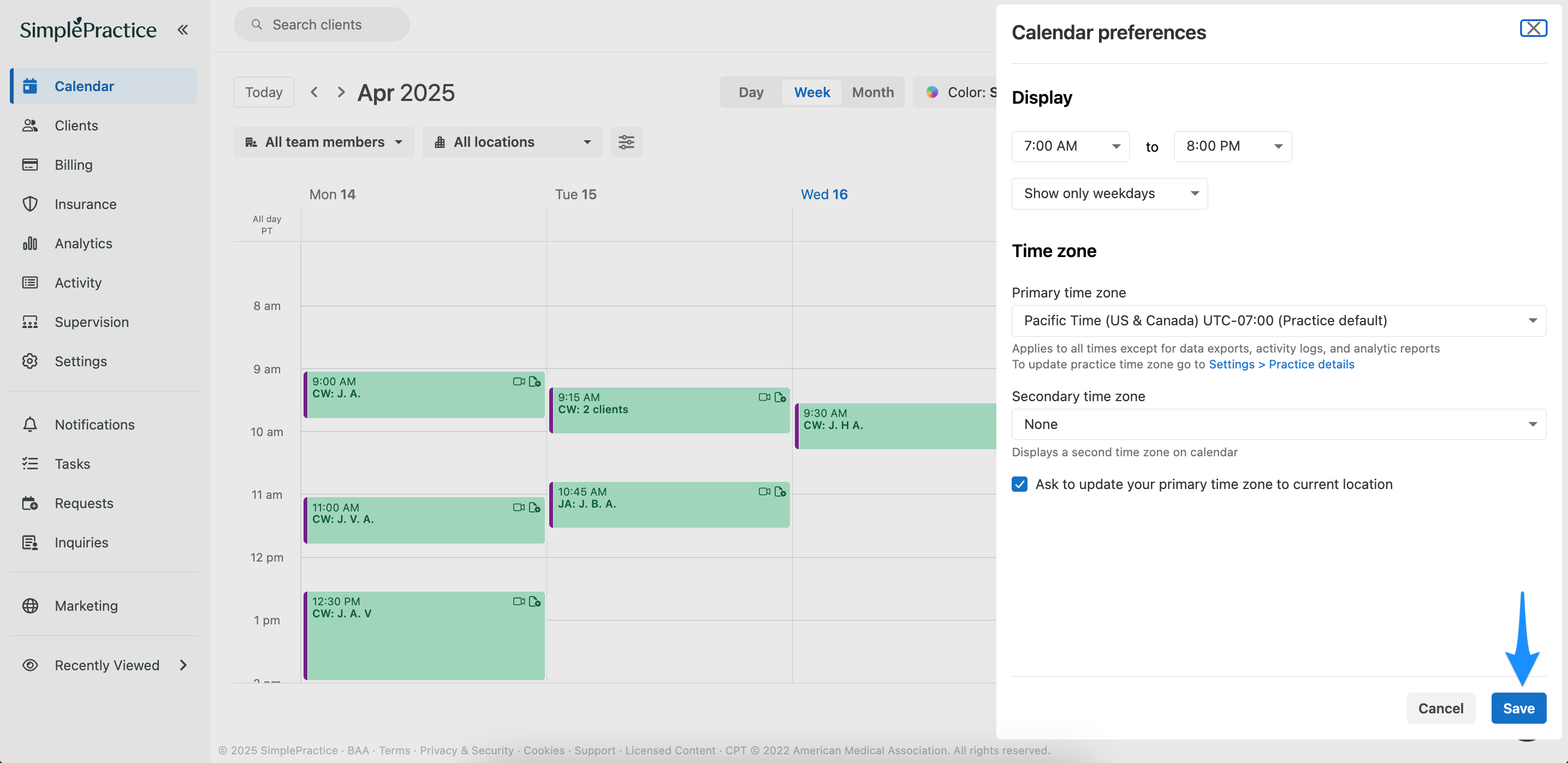The height and width of the screenshot is (763, 1568).
Task: Open Terms footer link
Action: point(394,750)
